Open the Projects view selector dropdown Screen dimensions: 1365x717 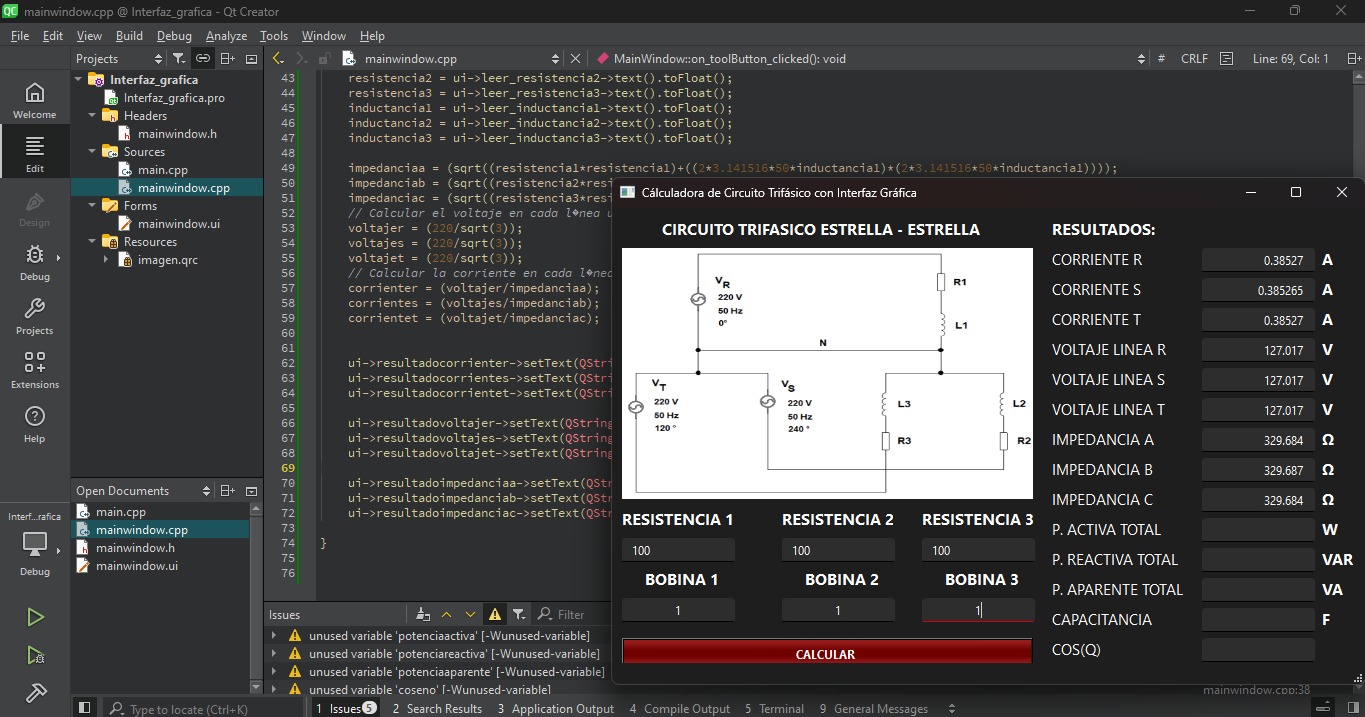pyautogui.click(x=118, y=59)
